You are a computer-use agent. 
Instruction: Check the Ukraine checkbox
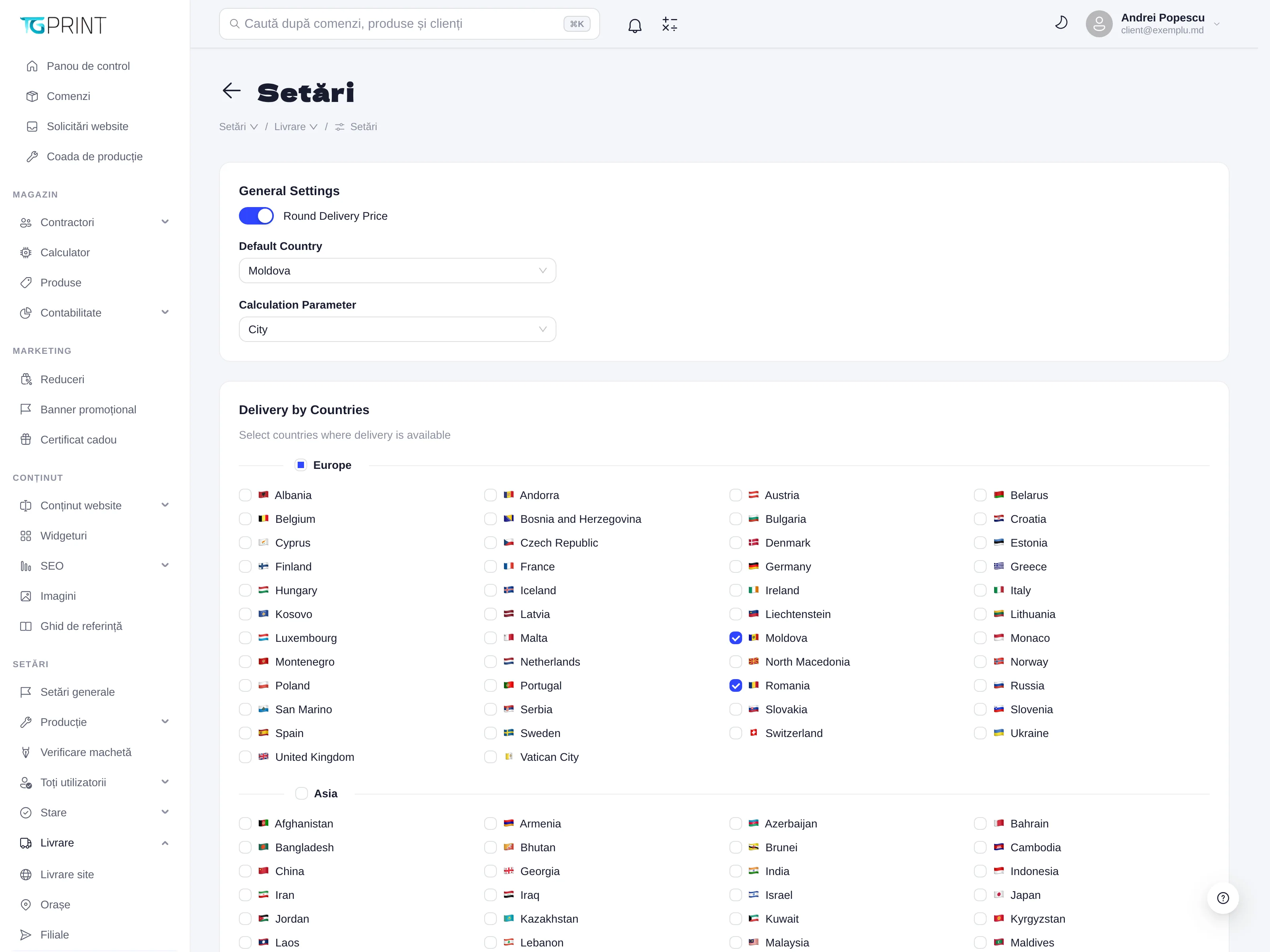981,733
